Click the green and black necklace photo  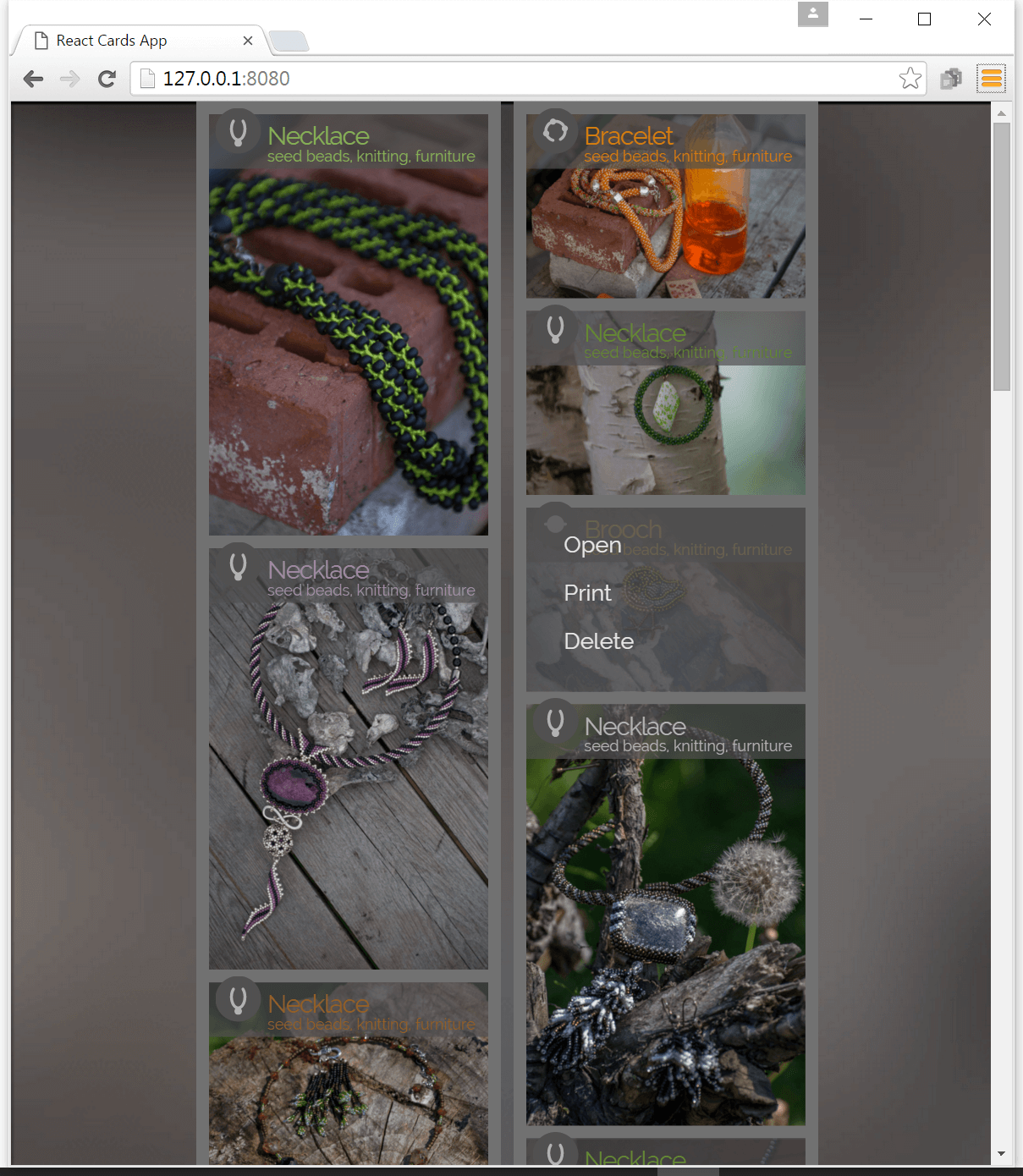[349, 352]
